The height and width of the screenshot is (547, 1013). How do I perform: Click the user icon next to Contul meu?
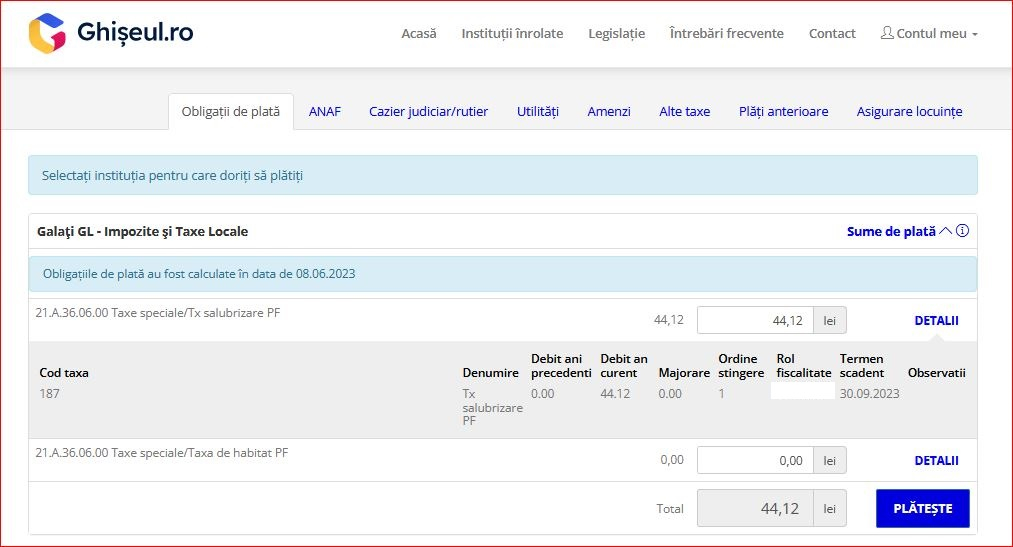point(887,33)
